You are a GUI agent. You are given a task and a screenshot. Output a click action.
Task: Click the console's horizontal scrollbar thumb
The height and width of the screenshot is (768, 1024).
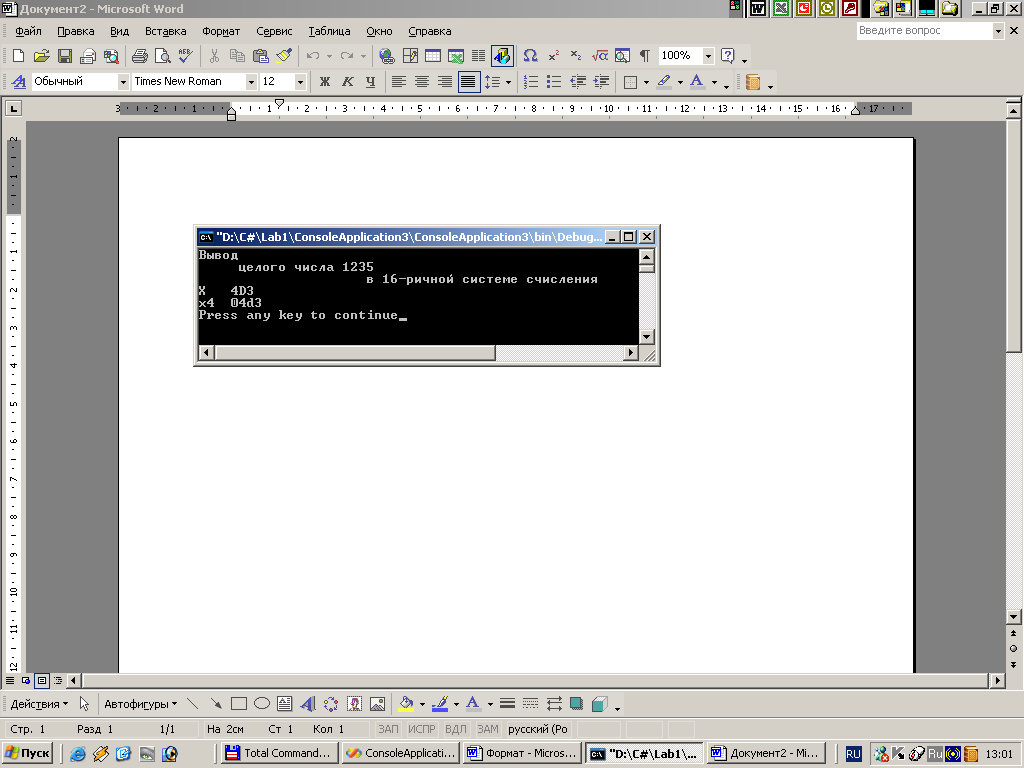tap(355, 353)
